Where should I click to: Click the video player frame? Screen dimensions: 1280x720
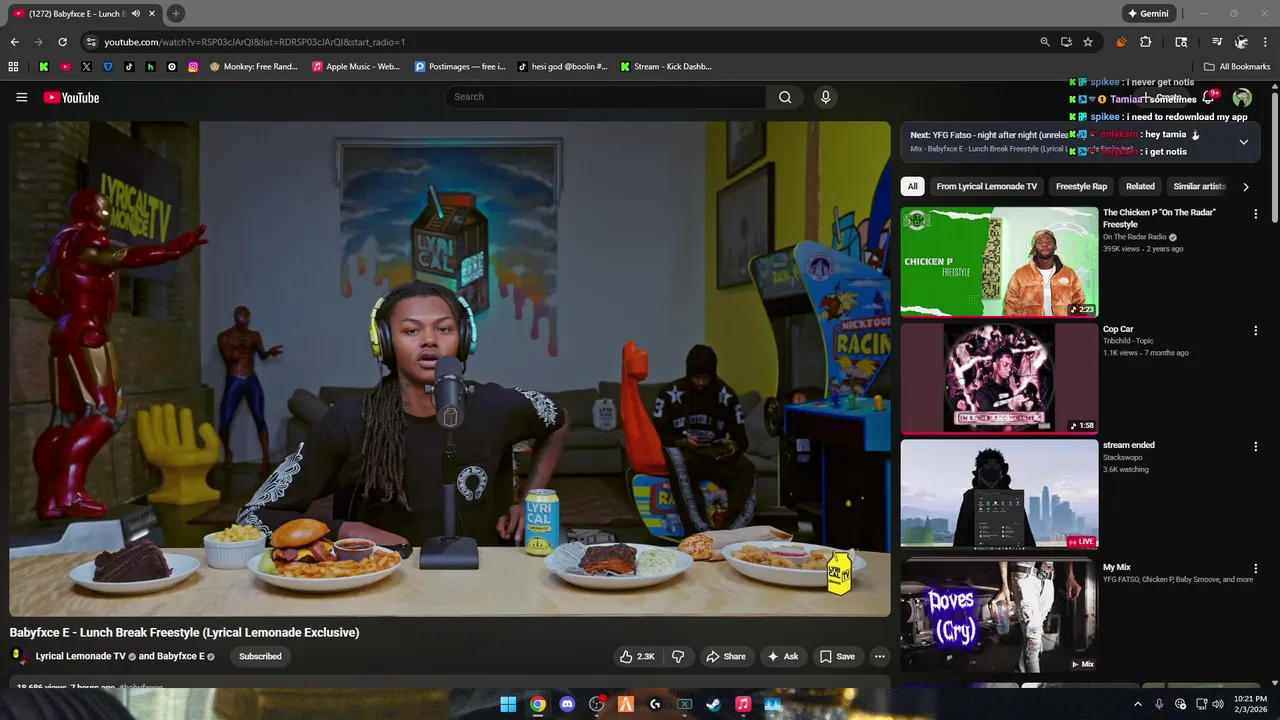(450, 369)
